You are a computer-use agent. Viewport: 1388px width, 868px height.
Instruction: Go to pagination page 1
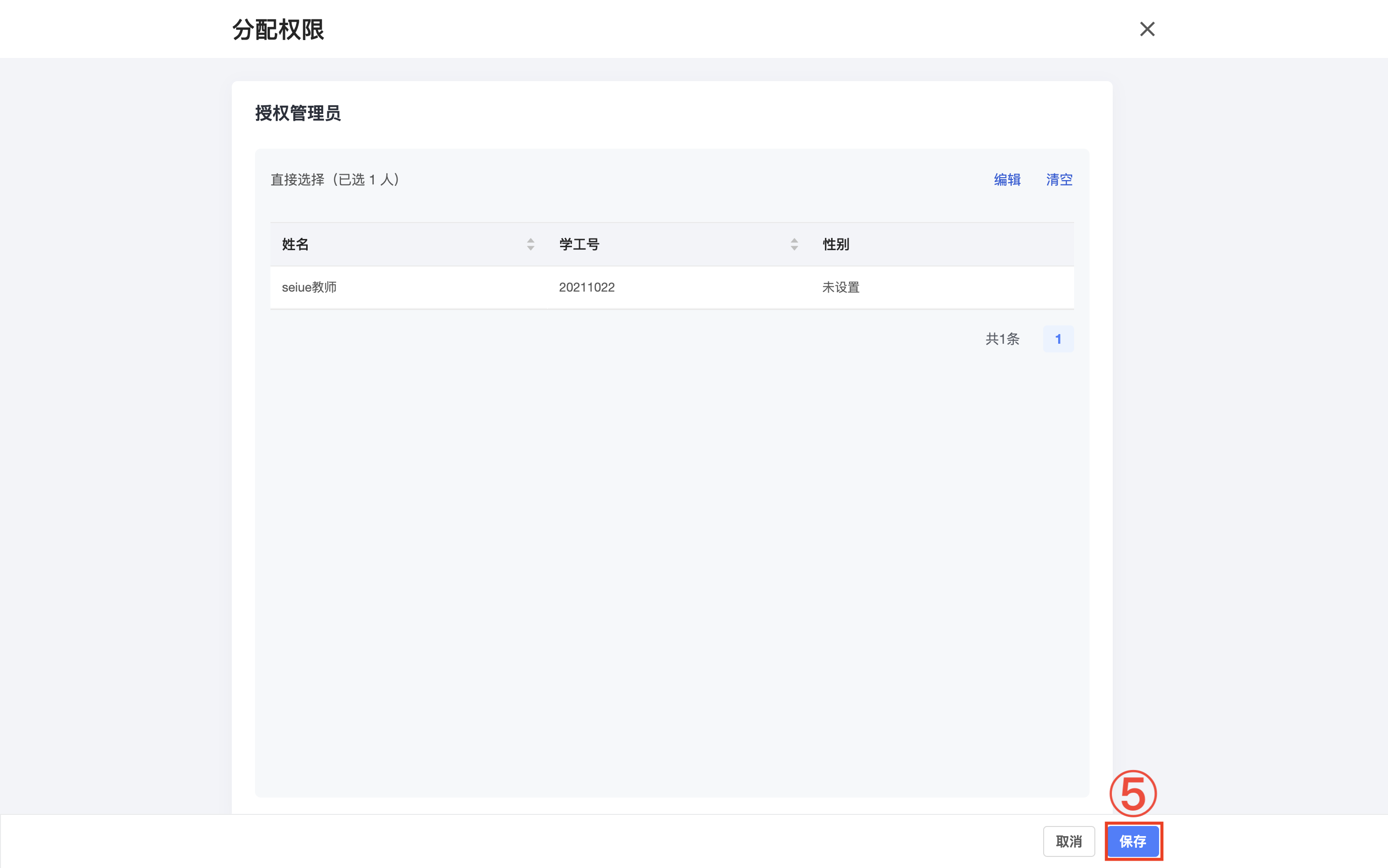coord(1058,339)
